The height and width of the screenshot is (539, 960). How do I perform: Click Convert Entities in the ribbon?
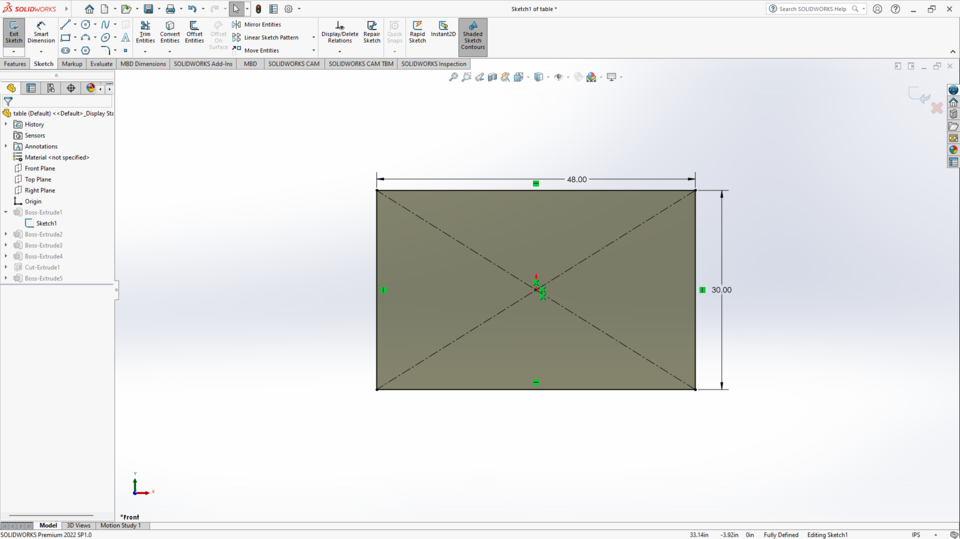coord(170,31)
